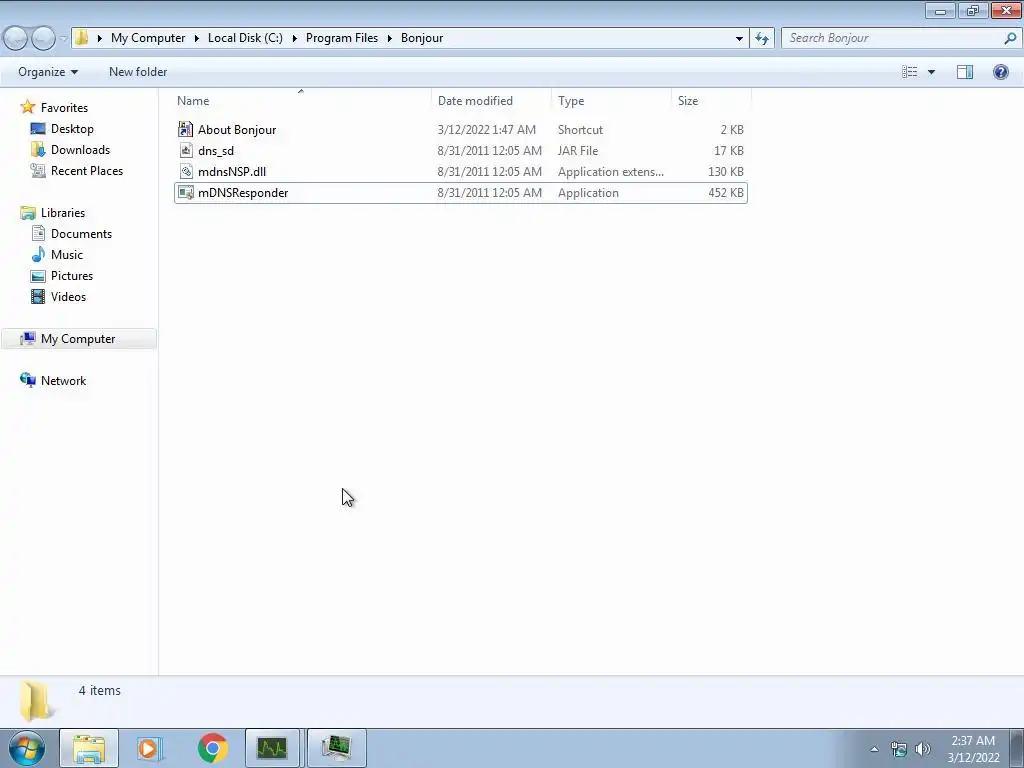Click the Search Bonjour input field
This screenshot has height=768, width=1024.
tap(892, 39)
